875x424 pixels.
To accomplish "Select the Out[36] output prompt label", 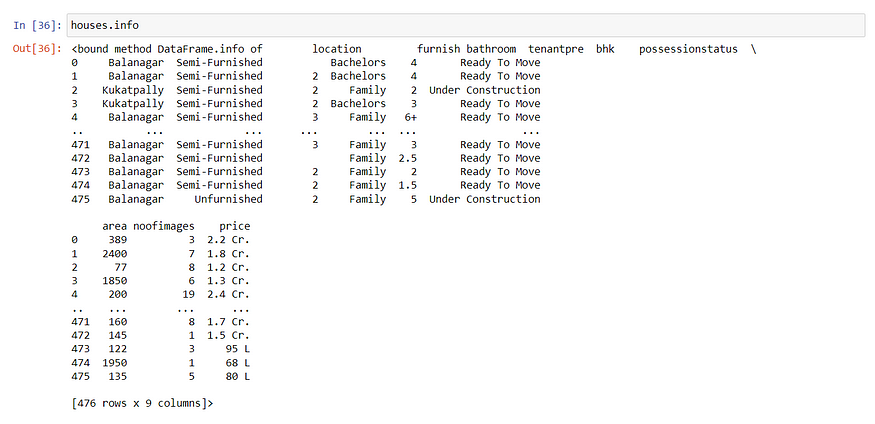I will pyautogui.click(x=38, y=49).
